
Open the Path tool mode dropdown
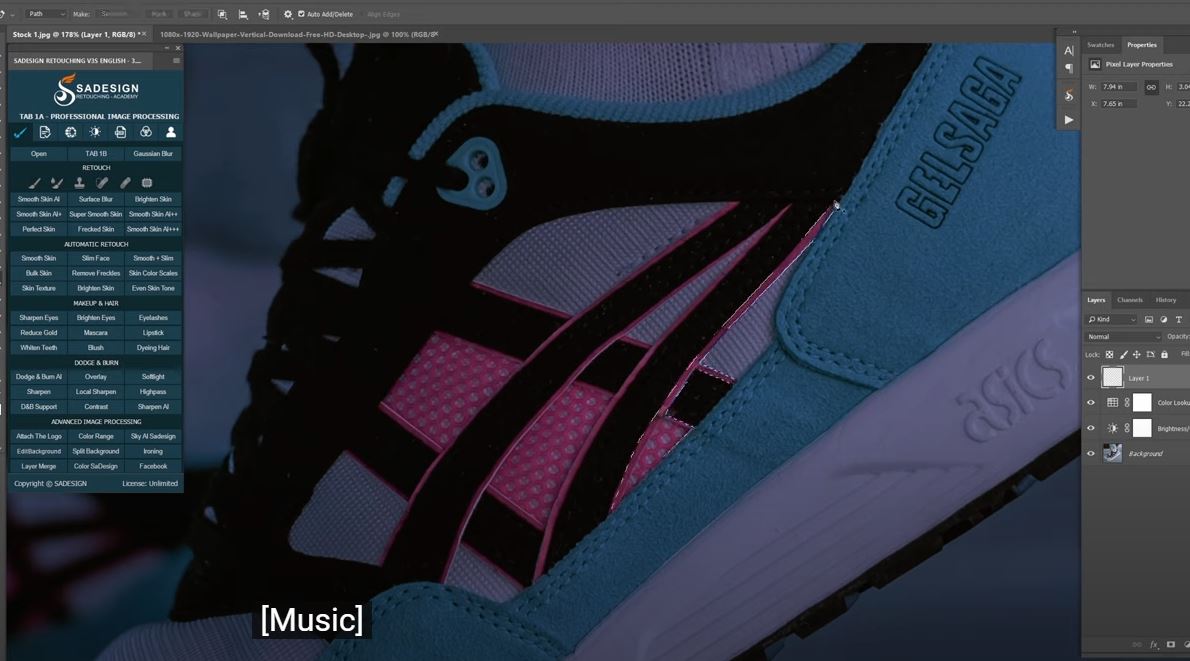[46, 14]
